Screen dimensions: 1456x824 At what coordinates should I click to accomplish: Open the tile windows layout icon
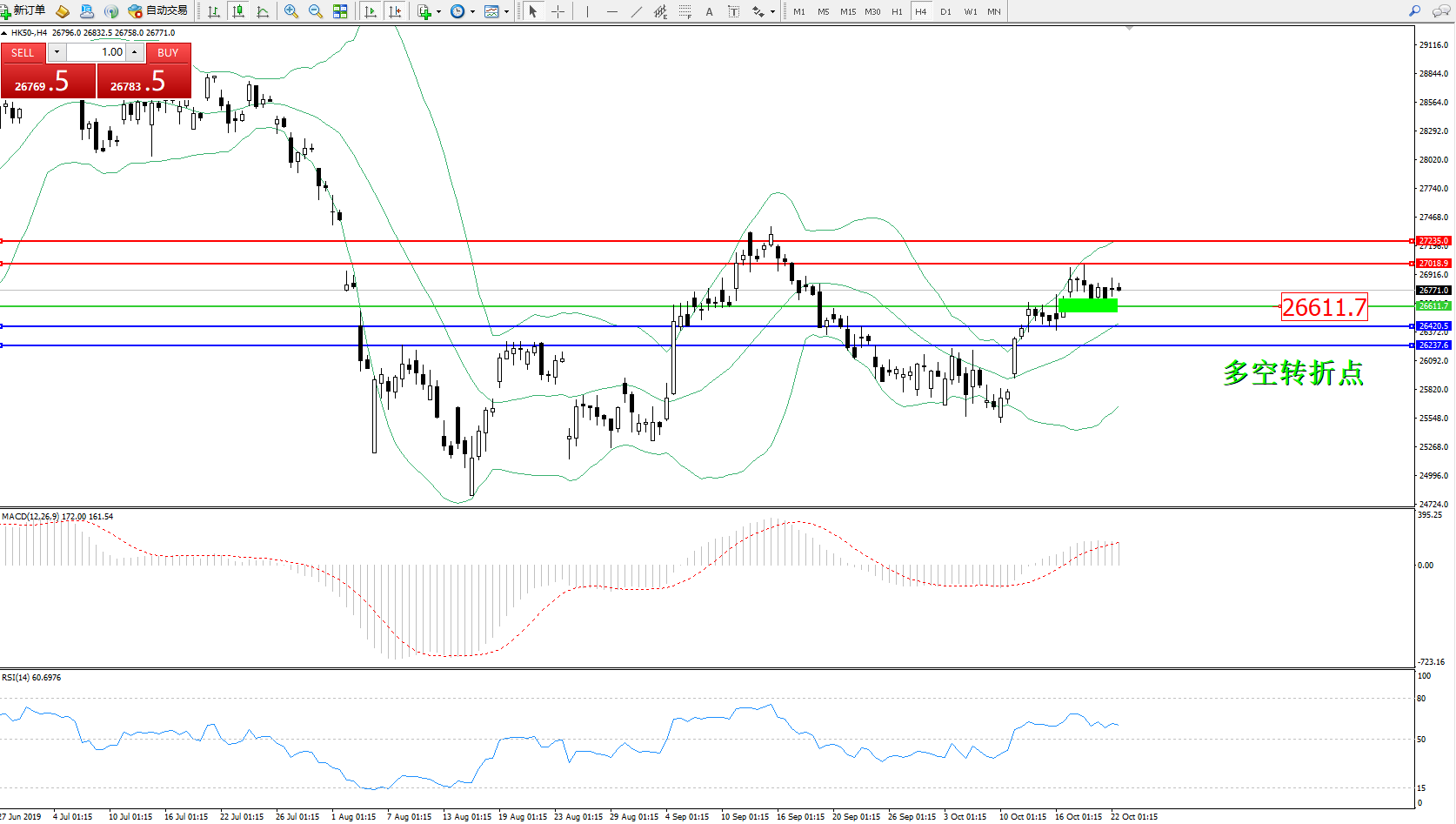click(x=340, y=11)
